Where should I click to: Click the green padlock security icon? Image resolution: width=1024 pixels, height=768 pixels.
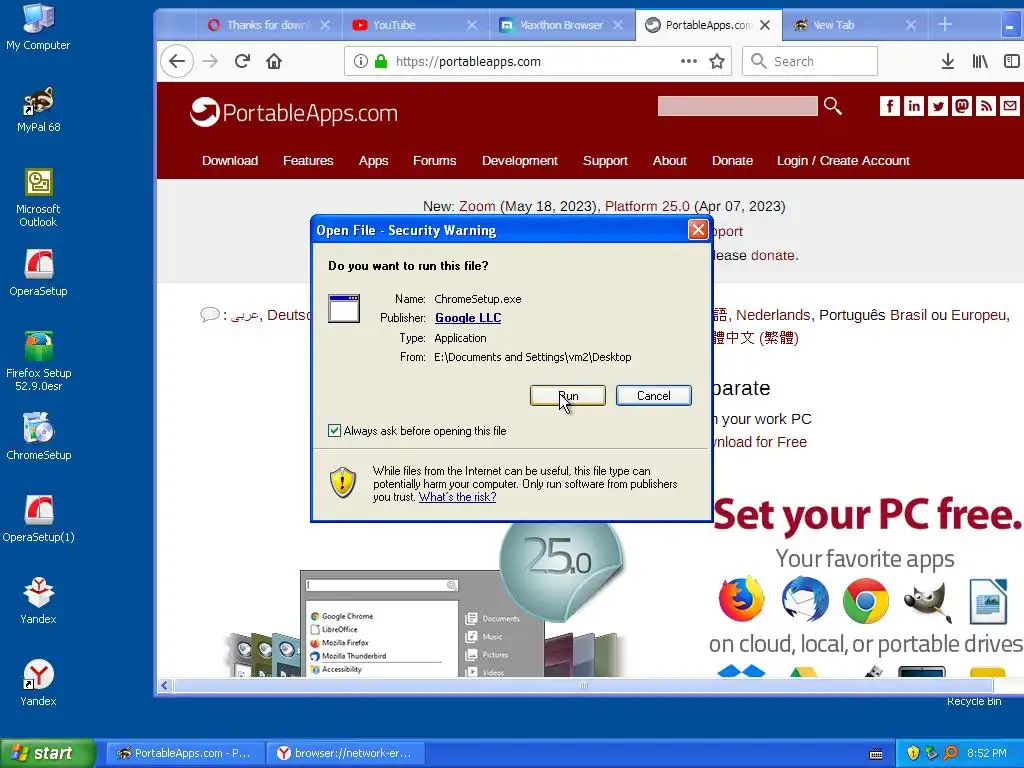pos(381,61)
